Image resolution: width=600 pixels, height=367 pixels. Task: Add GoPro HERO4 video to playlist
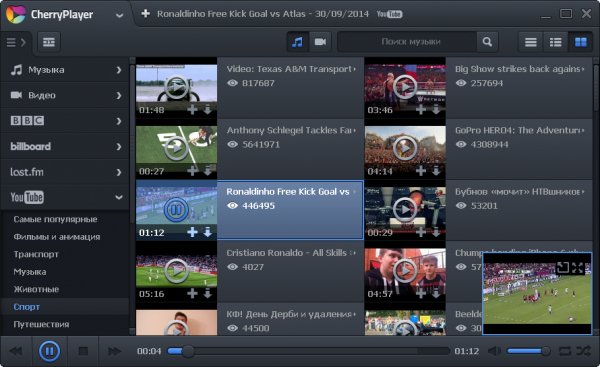(421, 171)
